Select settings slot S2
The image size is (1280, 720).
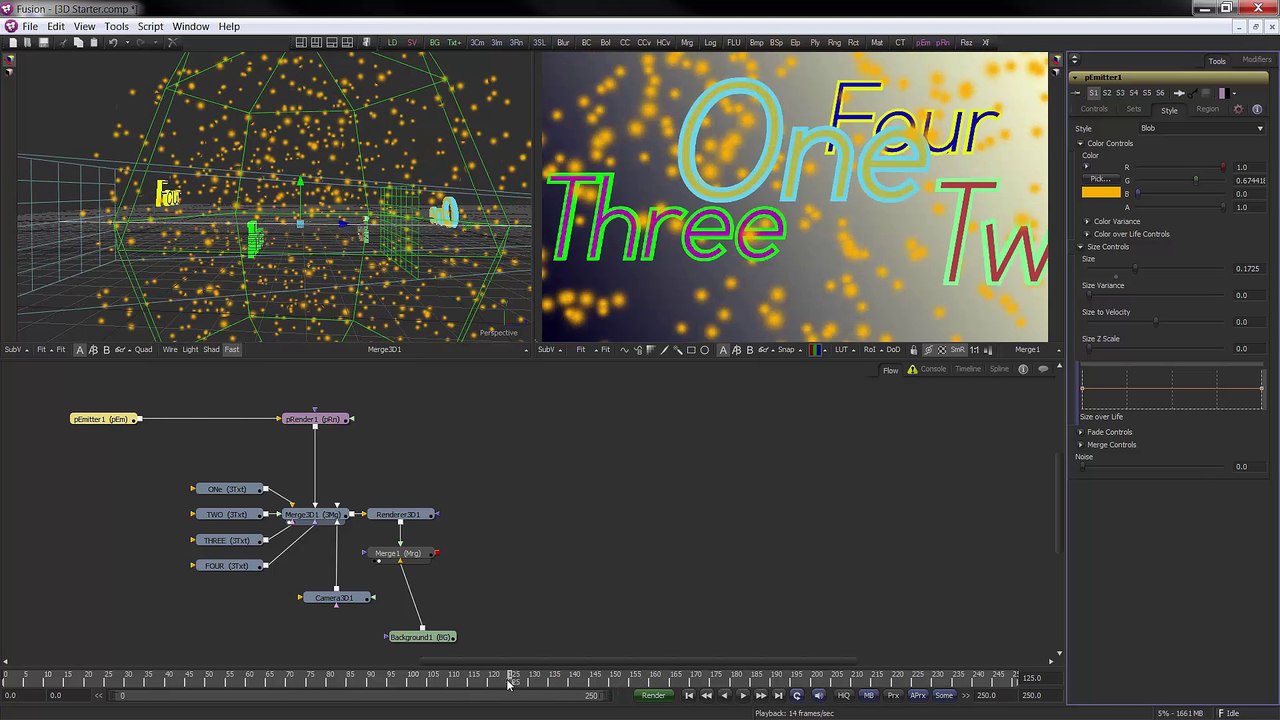1106,93
